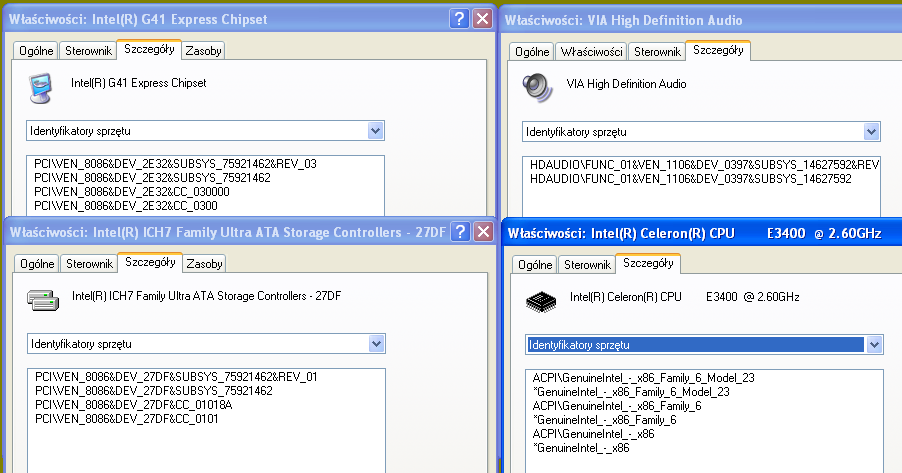Open the Zasoby tab in G41 Chipset window
This screenshot has height=473, width=902.
tap(203, 51)
